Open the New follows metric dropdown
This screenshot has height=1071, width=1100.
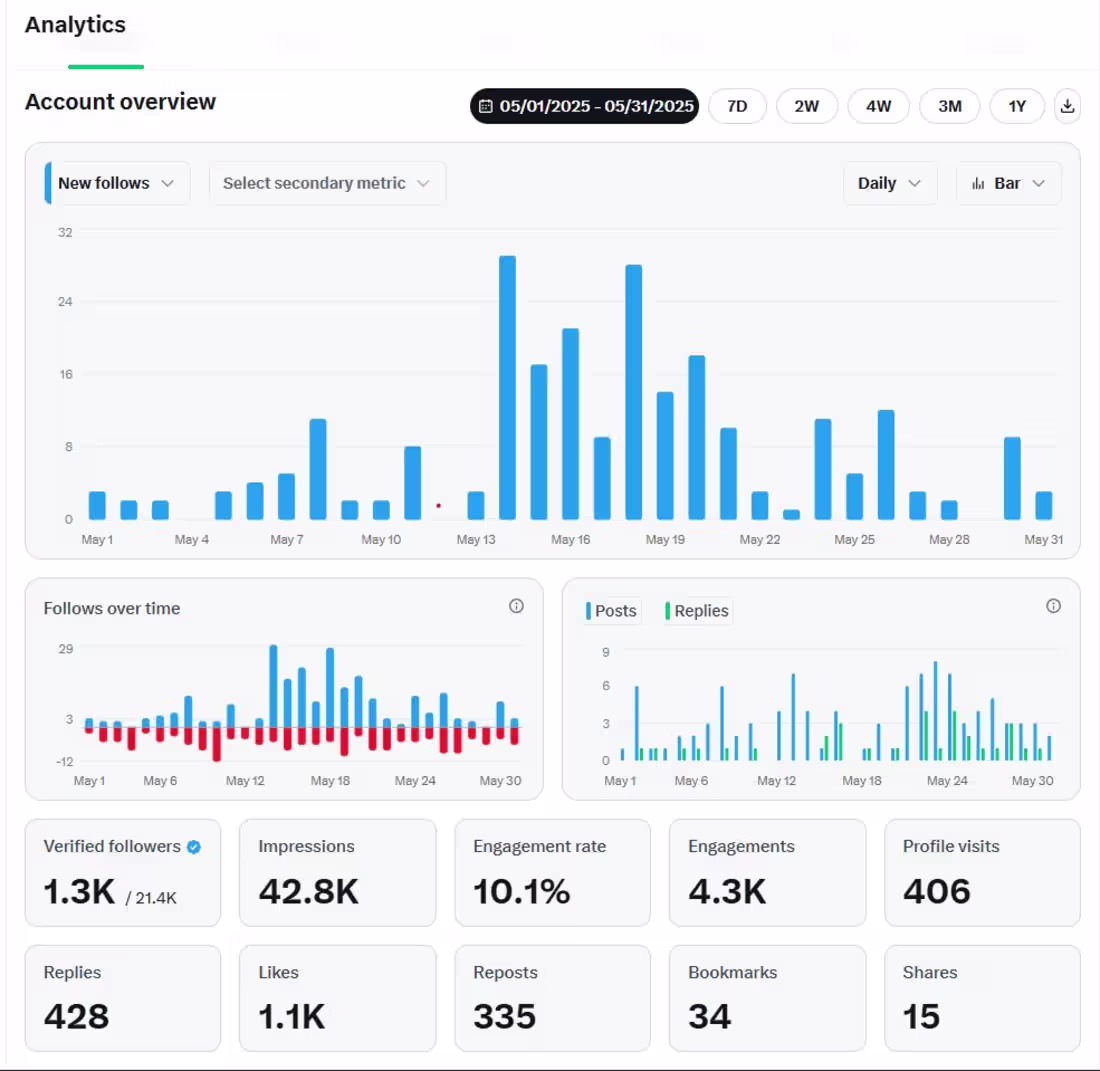click(115, 183)
